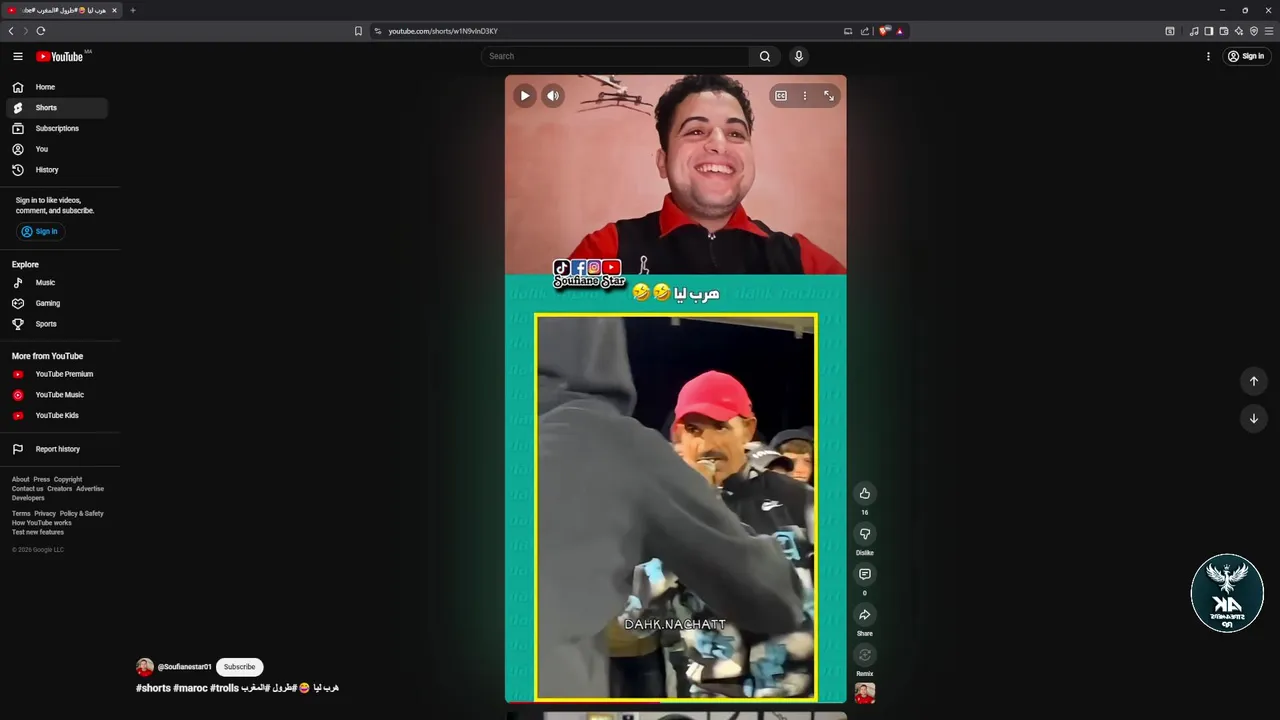Click the Developers footer link
1280x720 pixels.
coord(28,498)
